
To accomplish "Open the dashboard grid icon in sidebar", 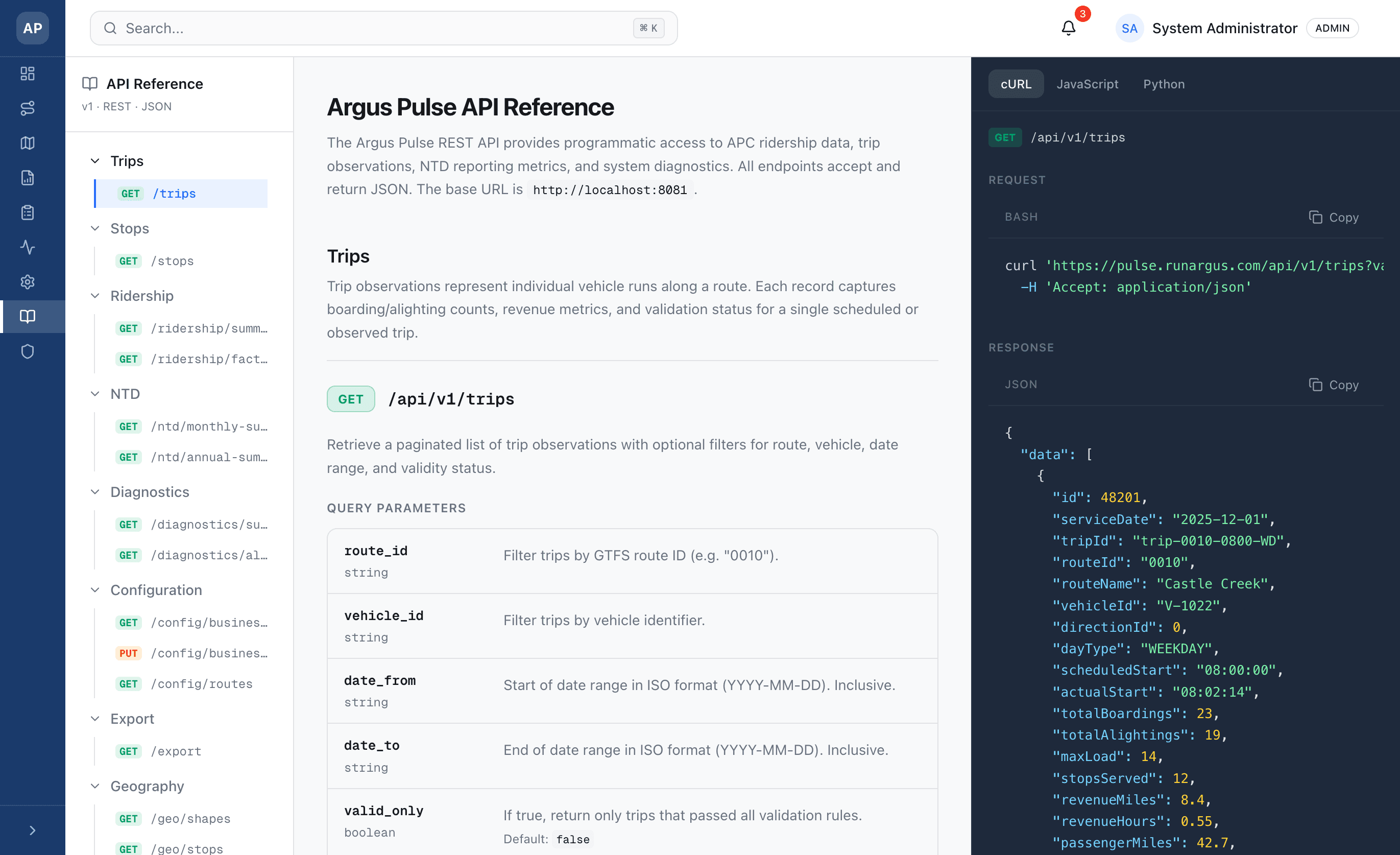I will pos(27,74).
